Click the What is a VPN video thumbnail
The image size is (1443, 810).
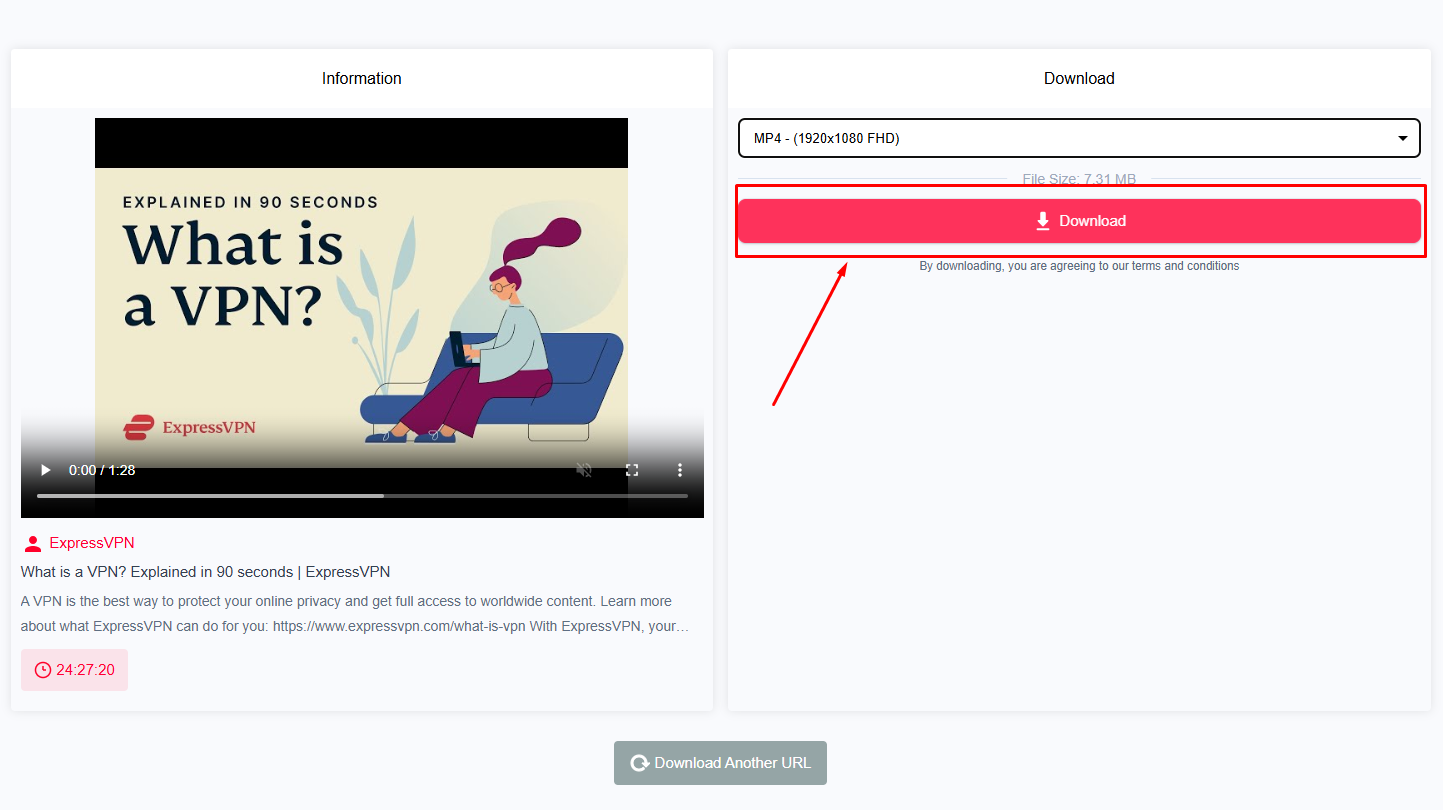(x=361, y=300)
